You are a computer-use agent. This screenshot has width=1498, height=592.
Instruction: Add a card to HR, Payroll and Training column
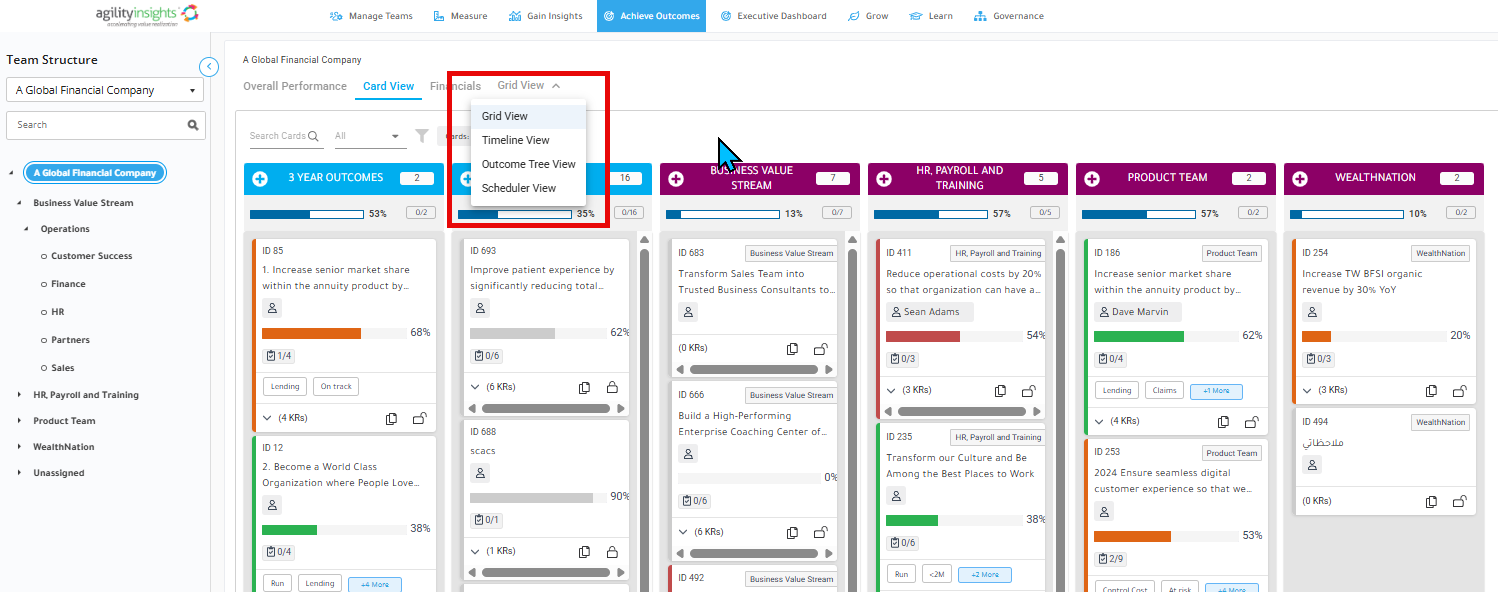click(x=884, y=178)
